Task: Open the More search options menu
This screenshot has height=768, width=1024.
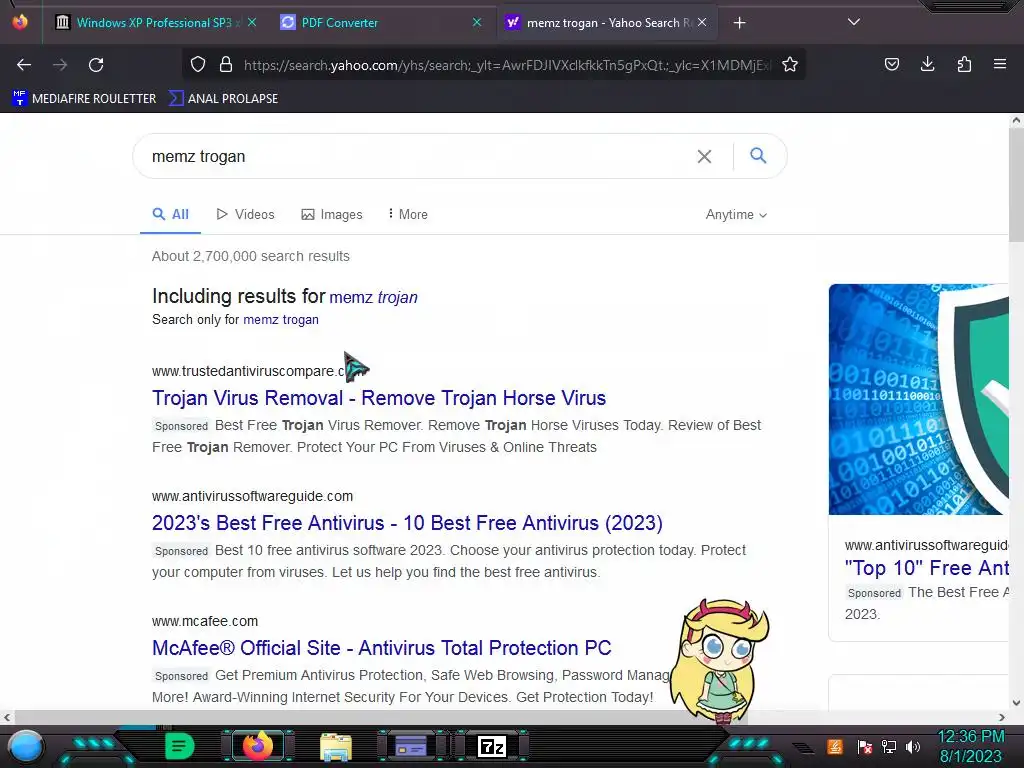Action: 408,214
